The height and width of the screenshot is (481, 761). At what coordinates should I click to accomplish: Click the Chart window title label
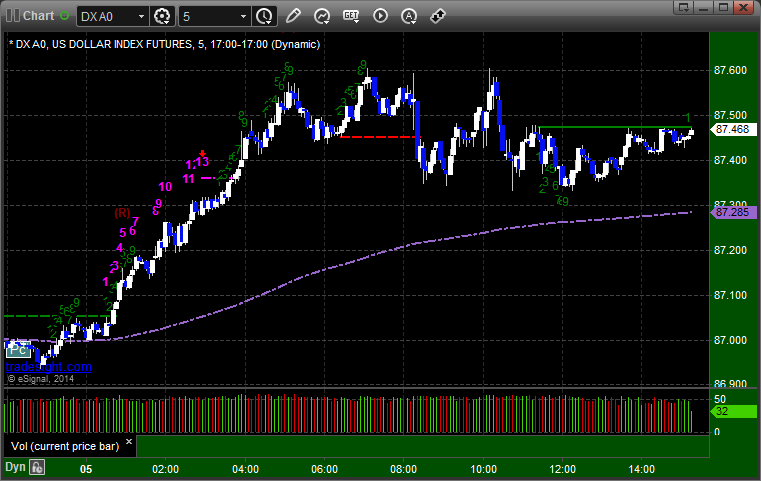(x=38, y=16)
